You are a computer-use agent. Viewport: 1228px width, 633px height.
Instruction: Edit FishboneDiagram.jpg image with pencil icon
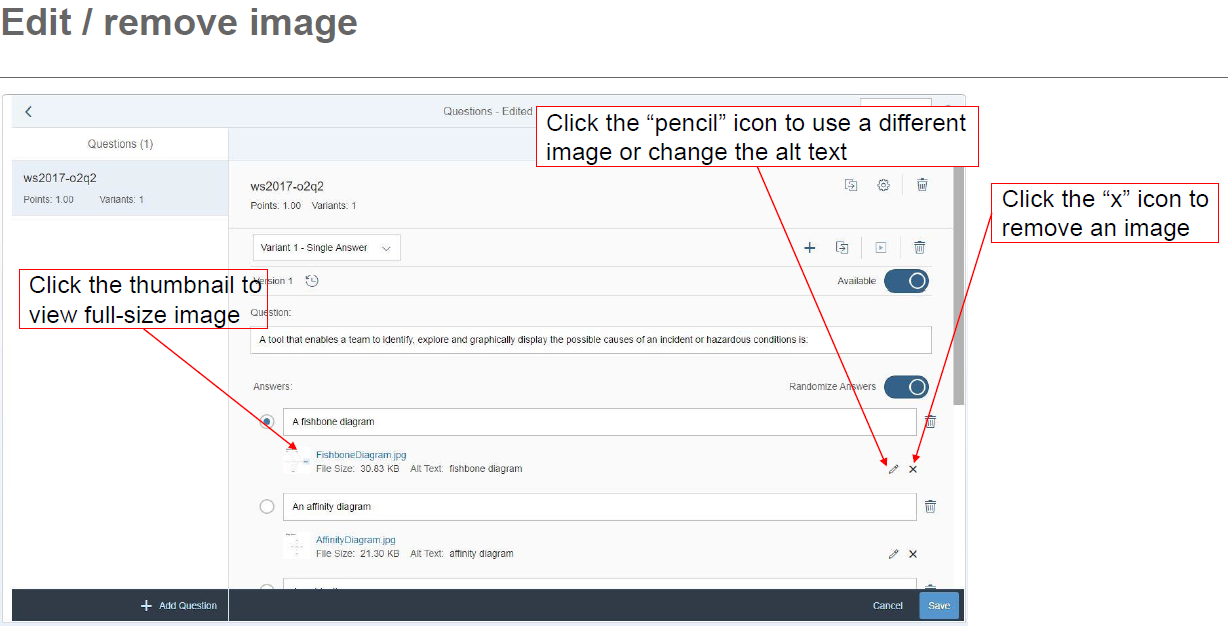point(893,469)
